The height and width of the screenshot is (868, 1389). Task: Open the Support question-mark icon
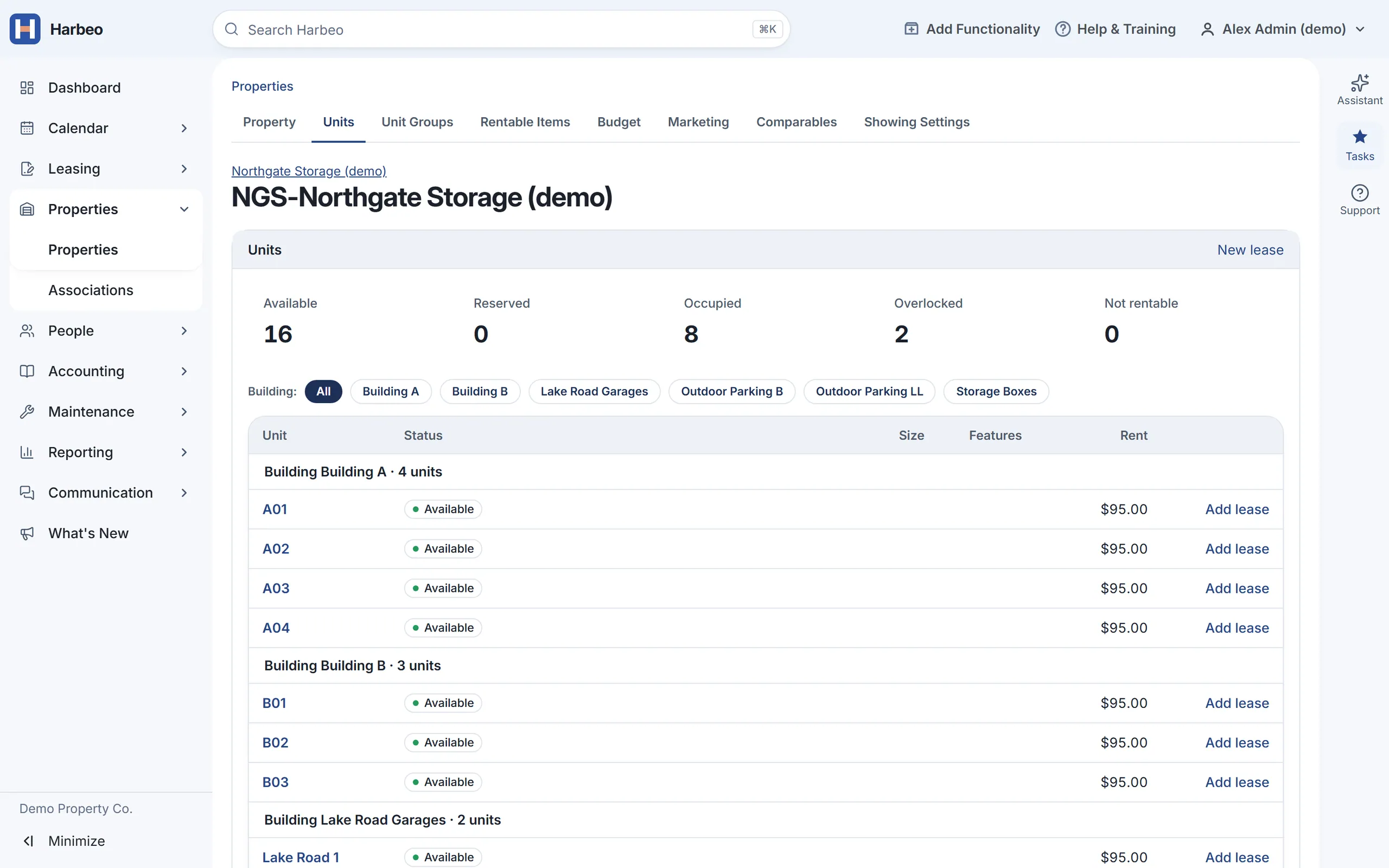[x=1360, y=193]
